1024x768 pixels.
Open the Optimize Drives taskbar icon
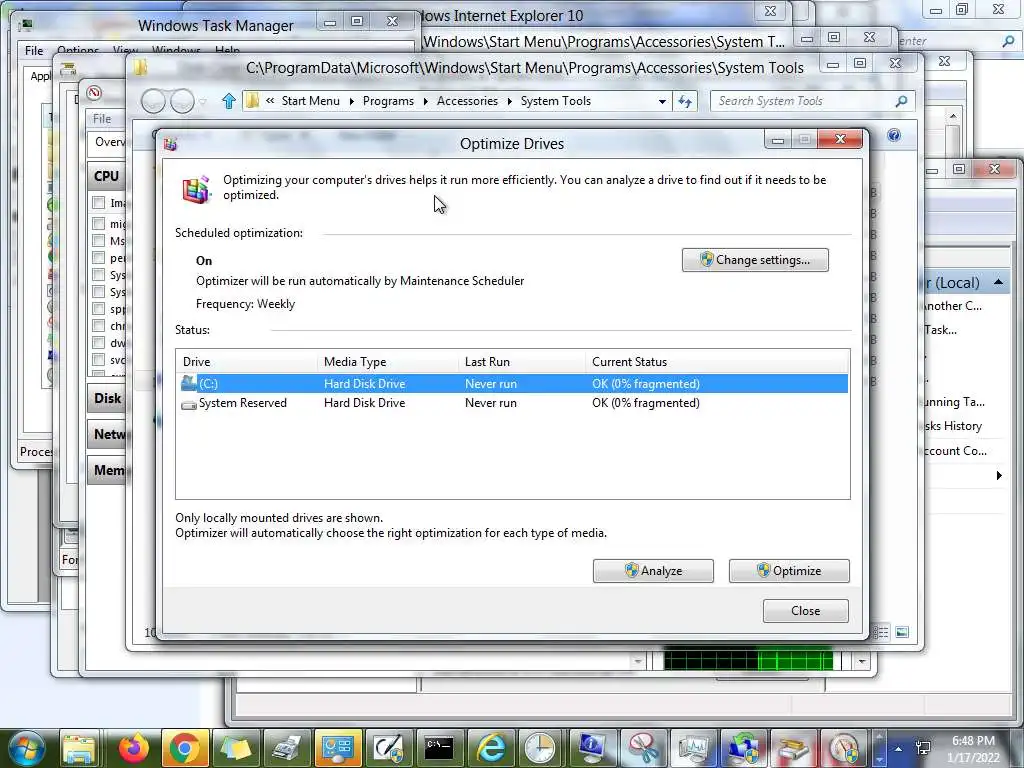[x=794, y=748]
